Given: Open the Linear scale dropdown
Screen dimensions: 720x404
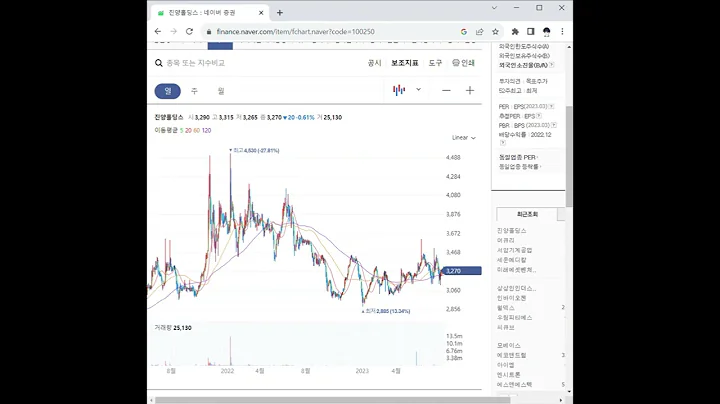Looking at the screenshot, I should pyautogui.click(x=464, y=138).
